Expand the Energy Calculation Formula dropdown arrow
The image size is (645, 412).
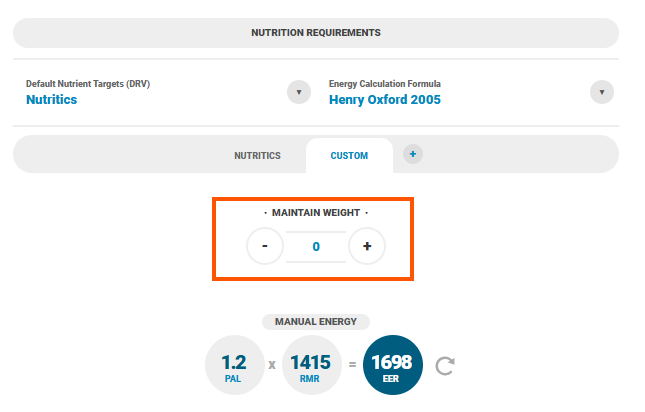[x=602, y=92]
